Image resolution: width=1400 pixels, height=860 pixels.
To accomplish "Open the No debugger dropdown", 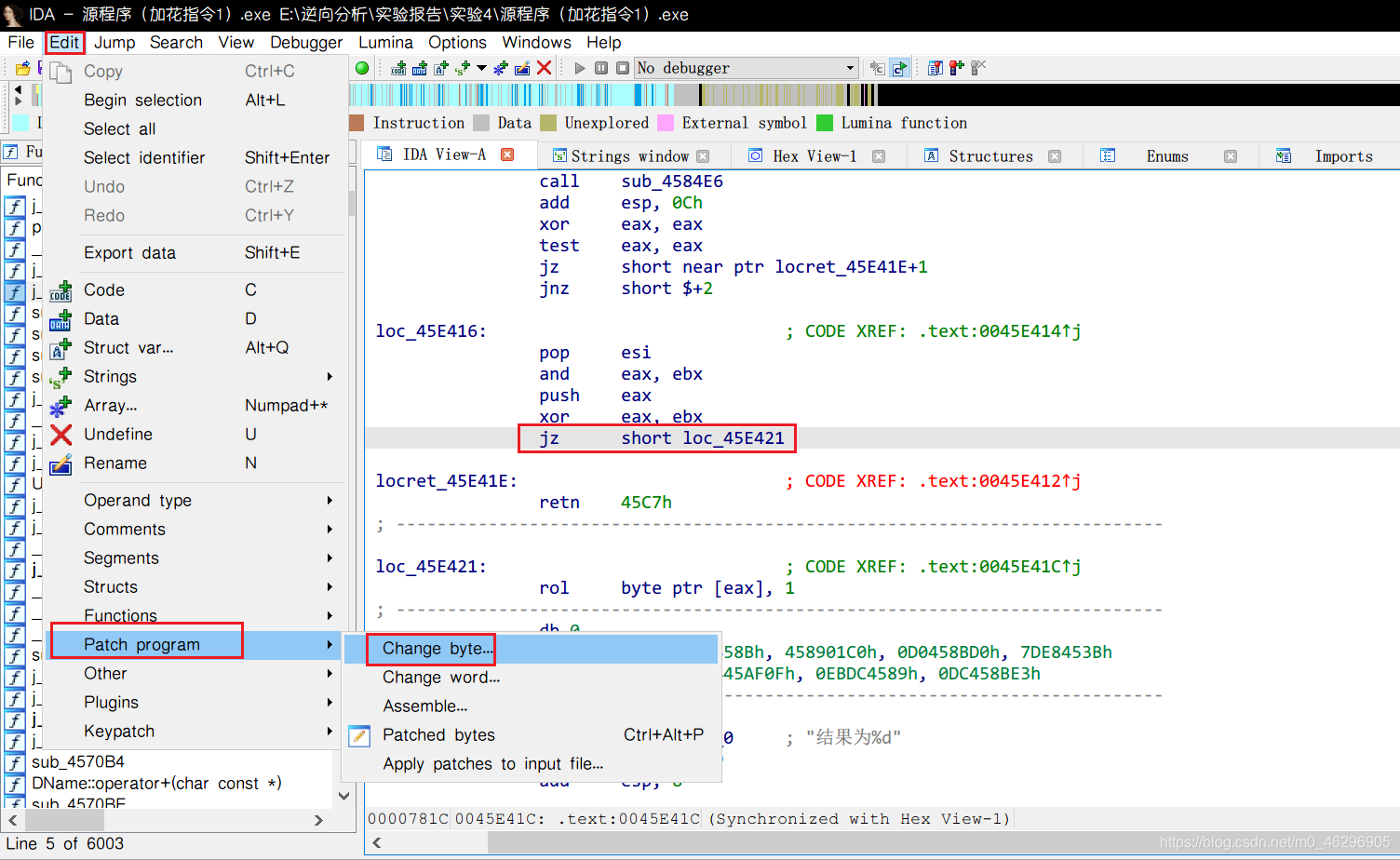I will coord(746,68).
